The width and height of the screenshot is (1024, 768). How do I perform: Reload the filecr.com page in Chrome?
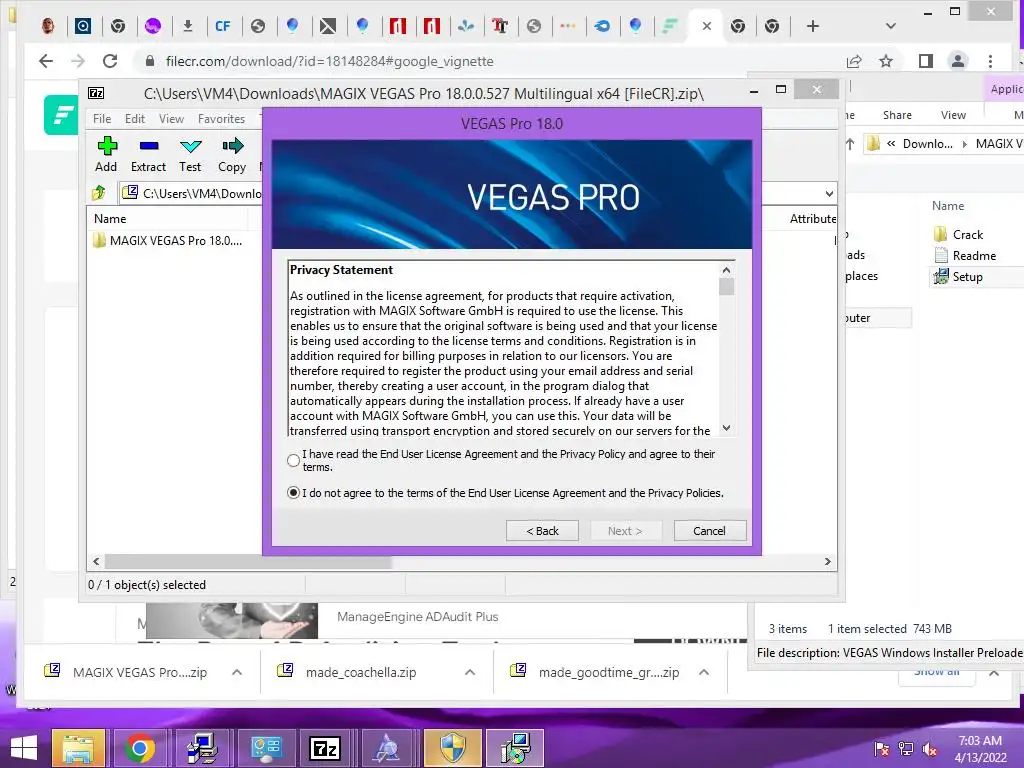point(110,61)
